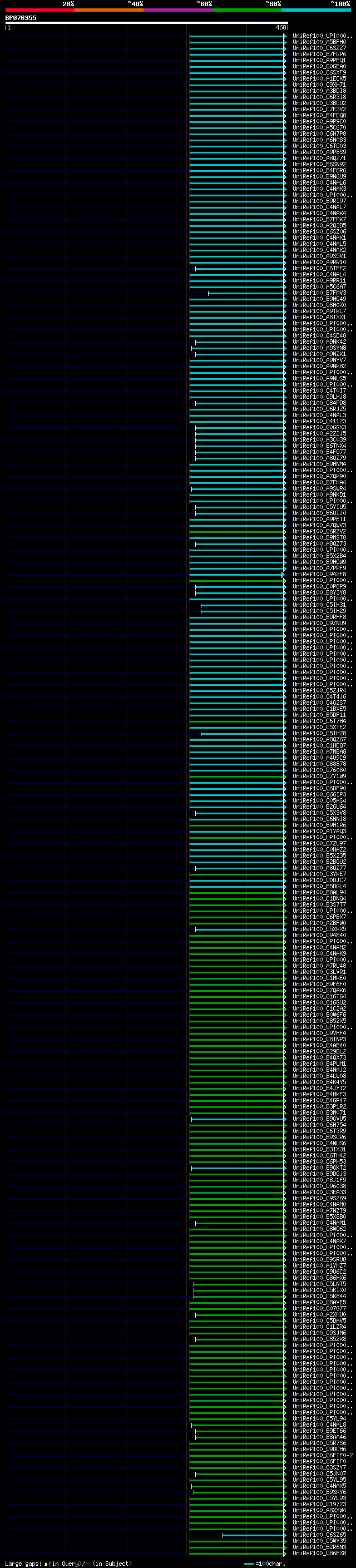Click label UniRef100_B9N6U9
This screenshot has height=1568, width=356.
319,176
